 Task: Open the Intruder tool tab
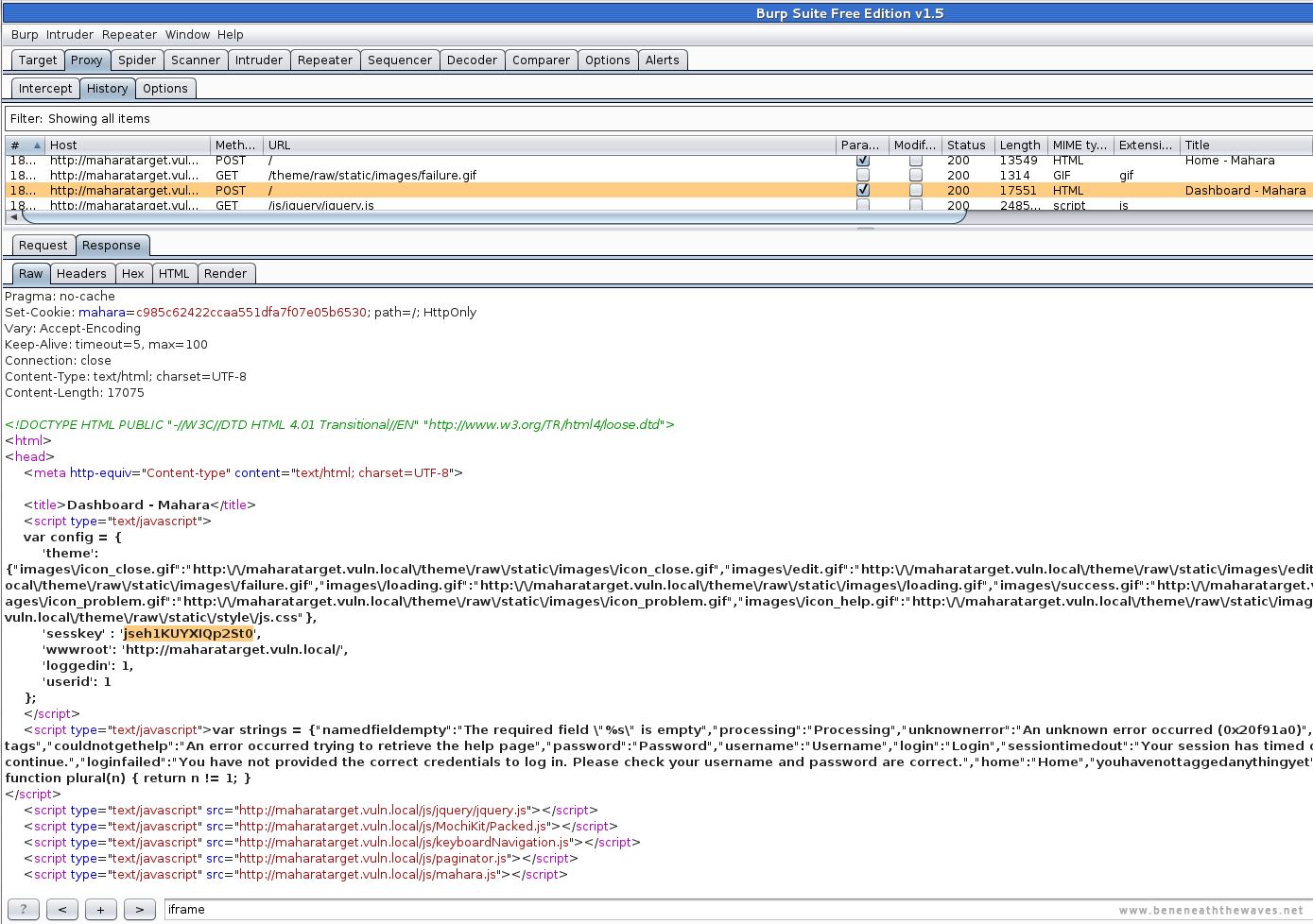tap(259, 60)
